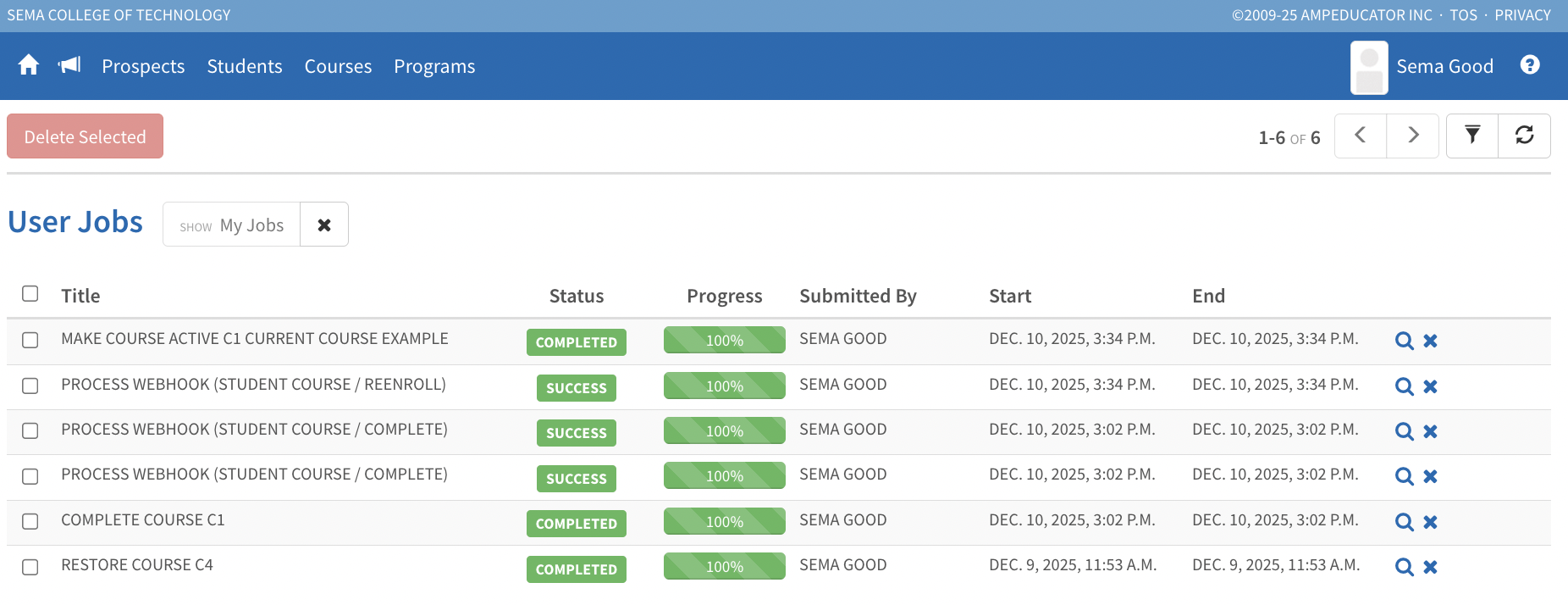This screenshot has height=605, width=1568.
Task: Select the Restore Course C4 checkbox
Action: (30, 567)
